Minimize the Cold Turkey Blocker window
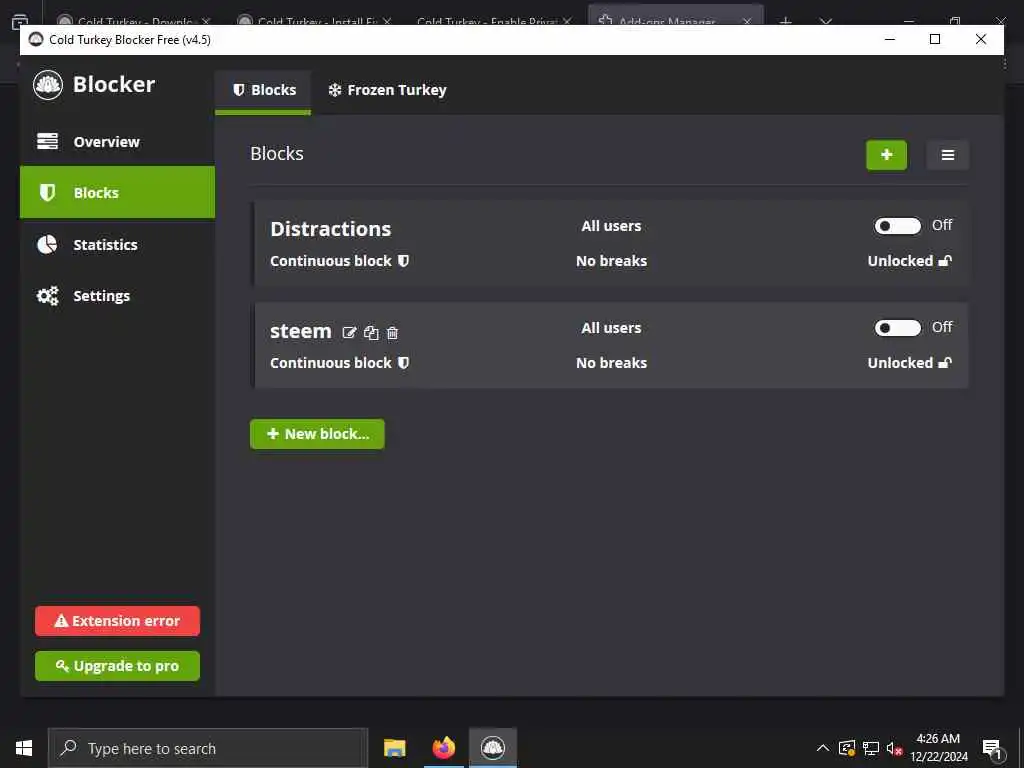 pyautogui.click(x=889, y=40)
